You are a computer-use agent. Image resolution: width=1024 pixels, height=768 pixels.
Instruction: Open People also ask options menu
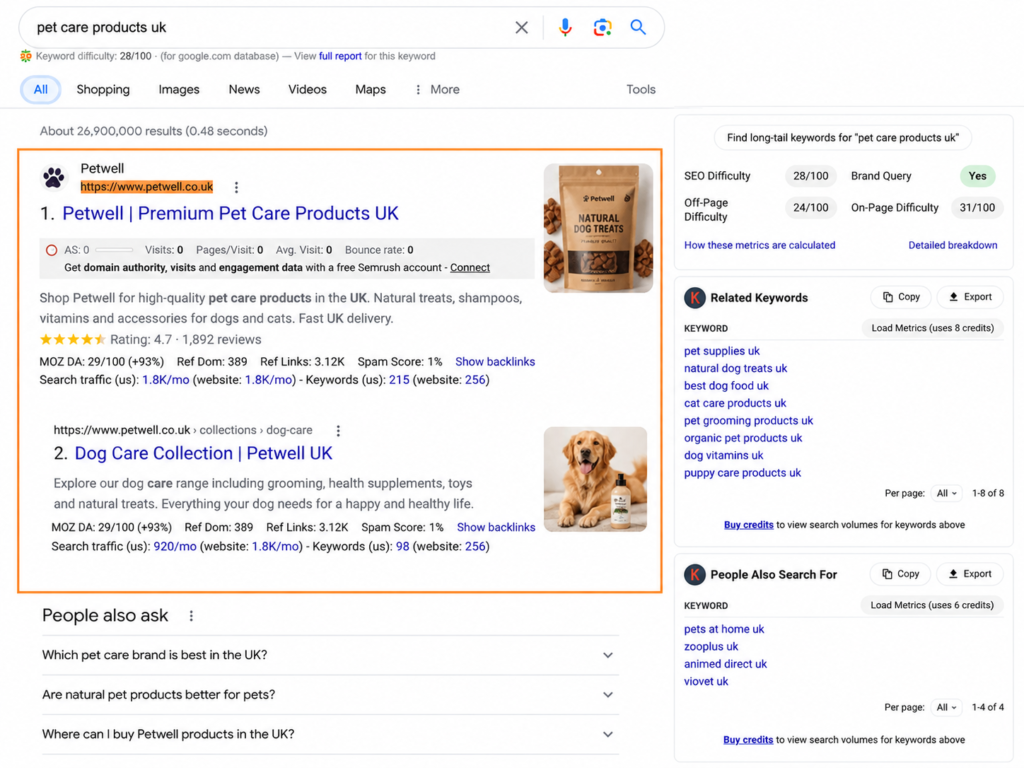[x=191, y=616]
